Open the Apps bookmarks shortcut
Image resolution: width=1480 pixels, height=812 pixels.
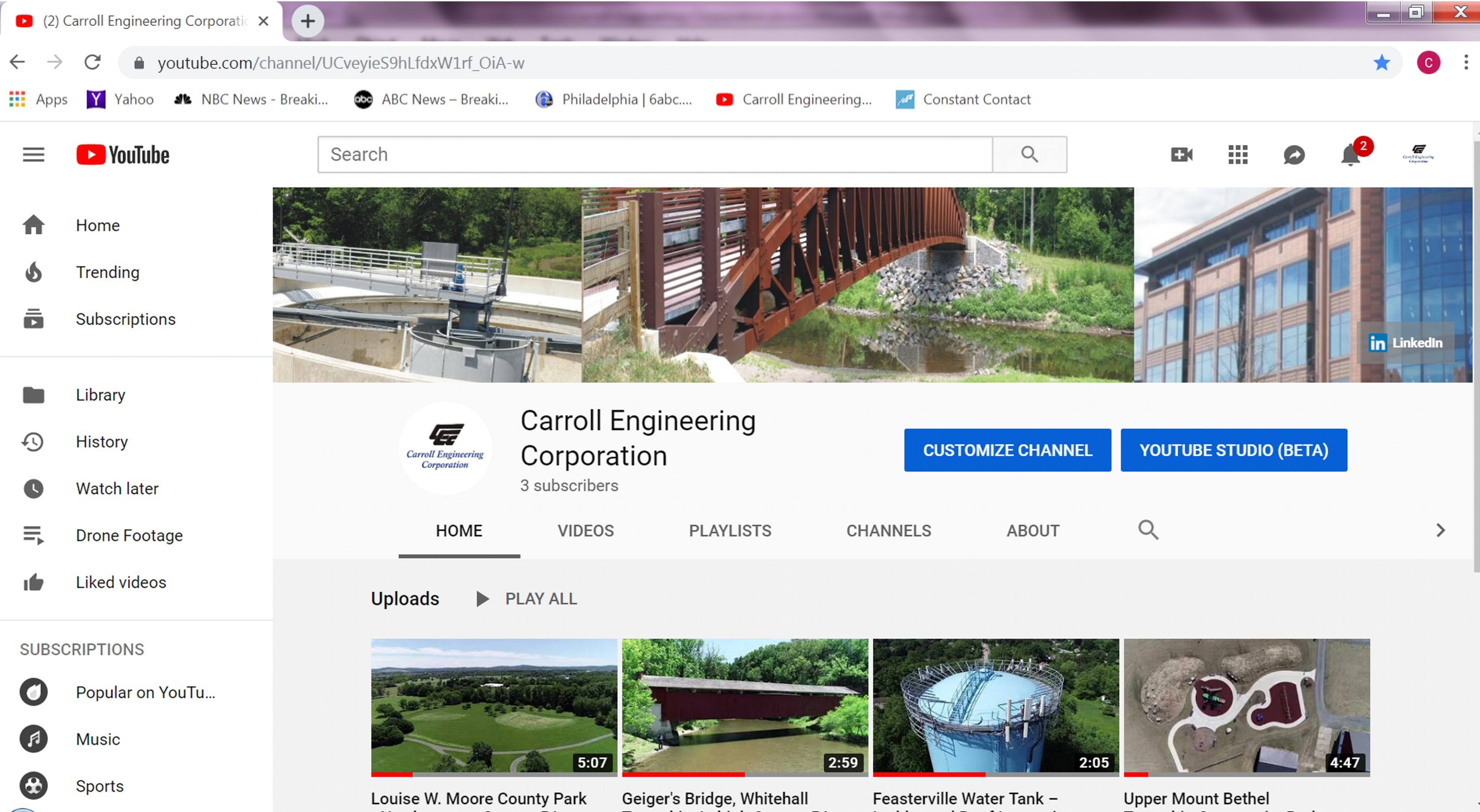[38, 100]
